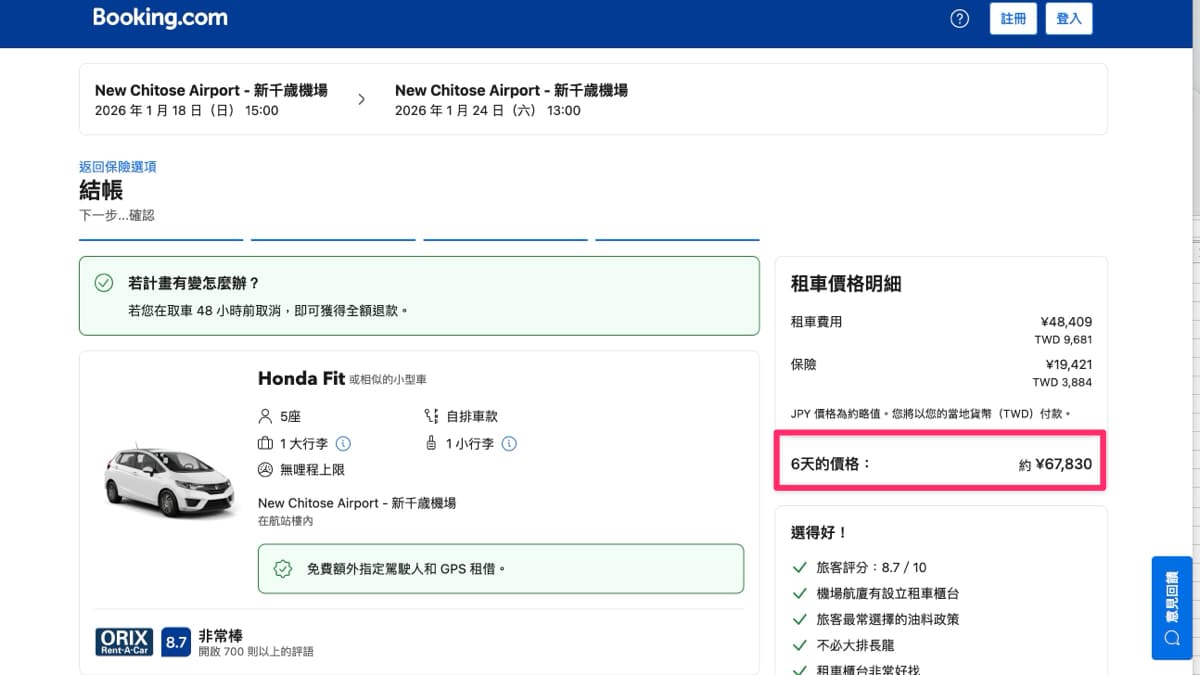Click the 開啟 700 則以上的評語 text
Screen dimensions: 1200x675
(256, 652)
